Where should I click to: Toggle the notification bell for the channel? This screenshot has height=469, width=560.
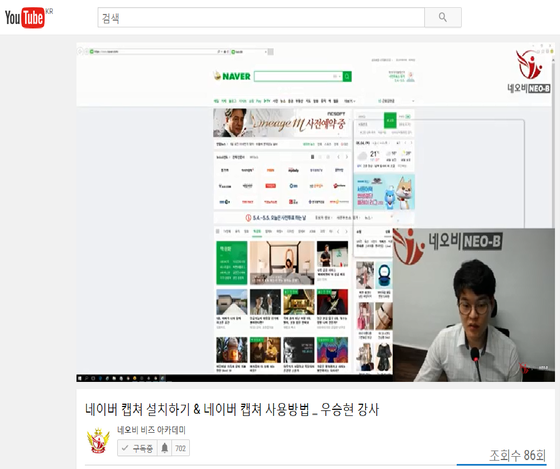click(165, 448)
